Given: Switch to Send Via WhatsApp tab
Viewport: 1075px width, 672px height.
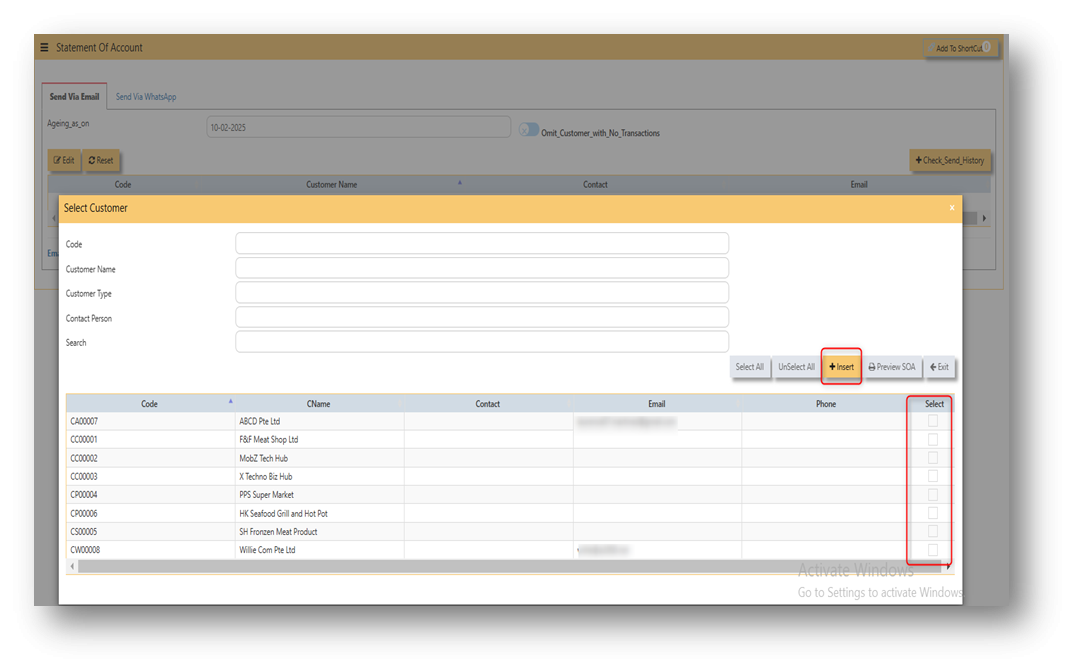Looking at the screenshot, I should [x=146, y=97].
